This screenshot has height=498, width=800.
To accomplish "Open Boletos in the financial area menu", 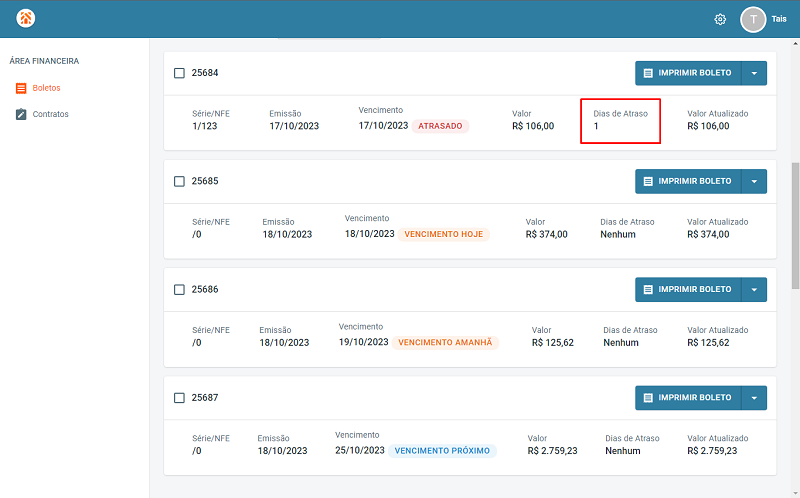I will (46, 88).
